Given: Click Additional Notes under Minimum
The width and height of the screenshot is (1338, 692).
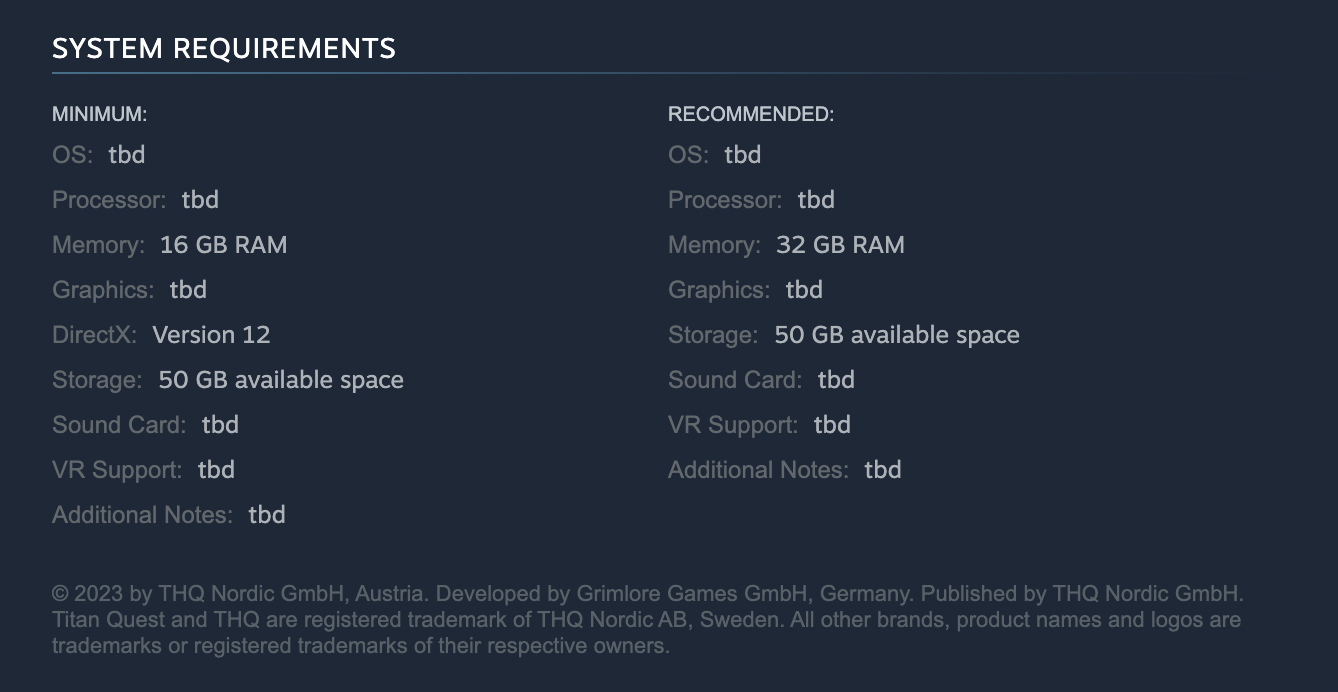Looking at the screenshot, I should 168,515.
